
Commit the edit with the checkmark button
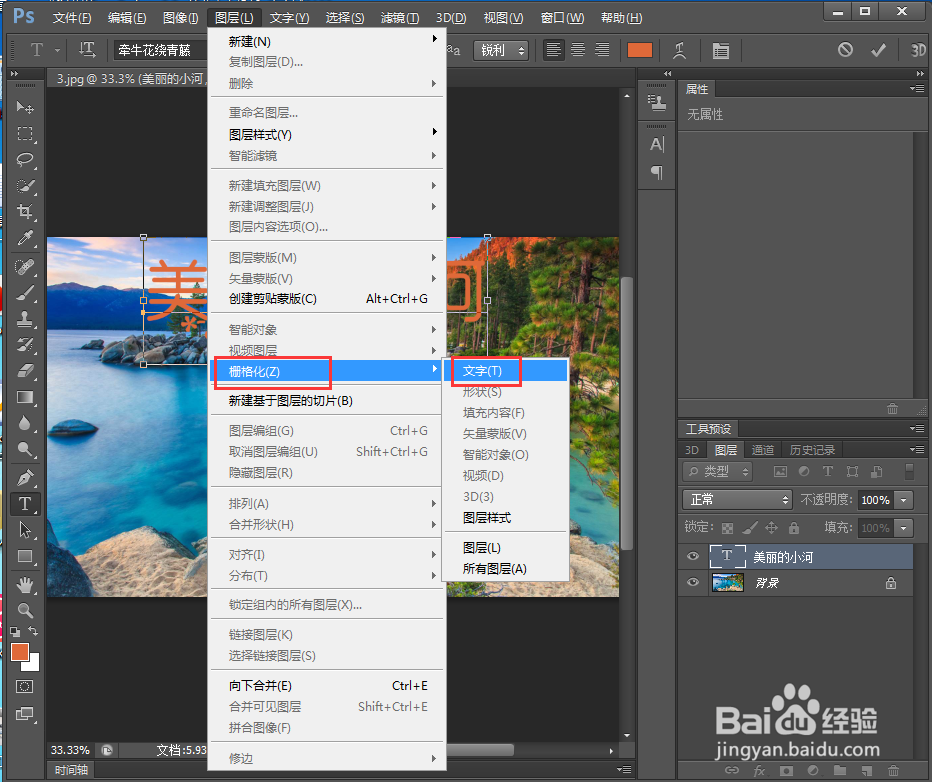click(x=876, y=48)
